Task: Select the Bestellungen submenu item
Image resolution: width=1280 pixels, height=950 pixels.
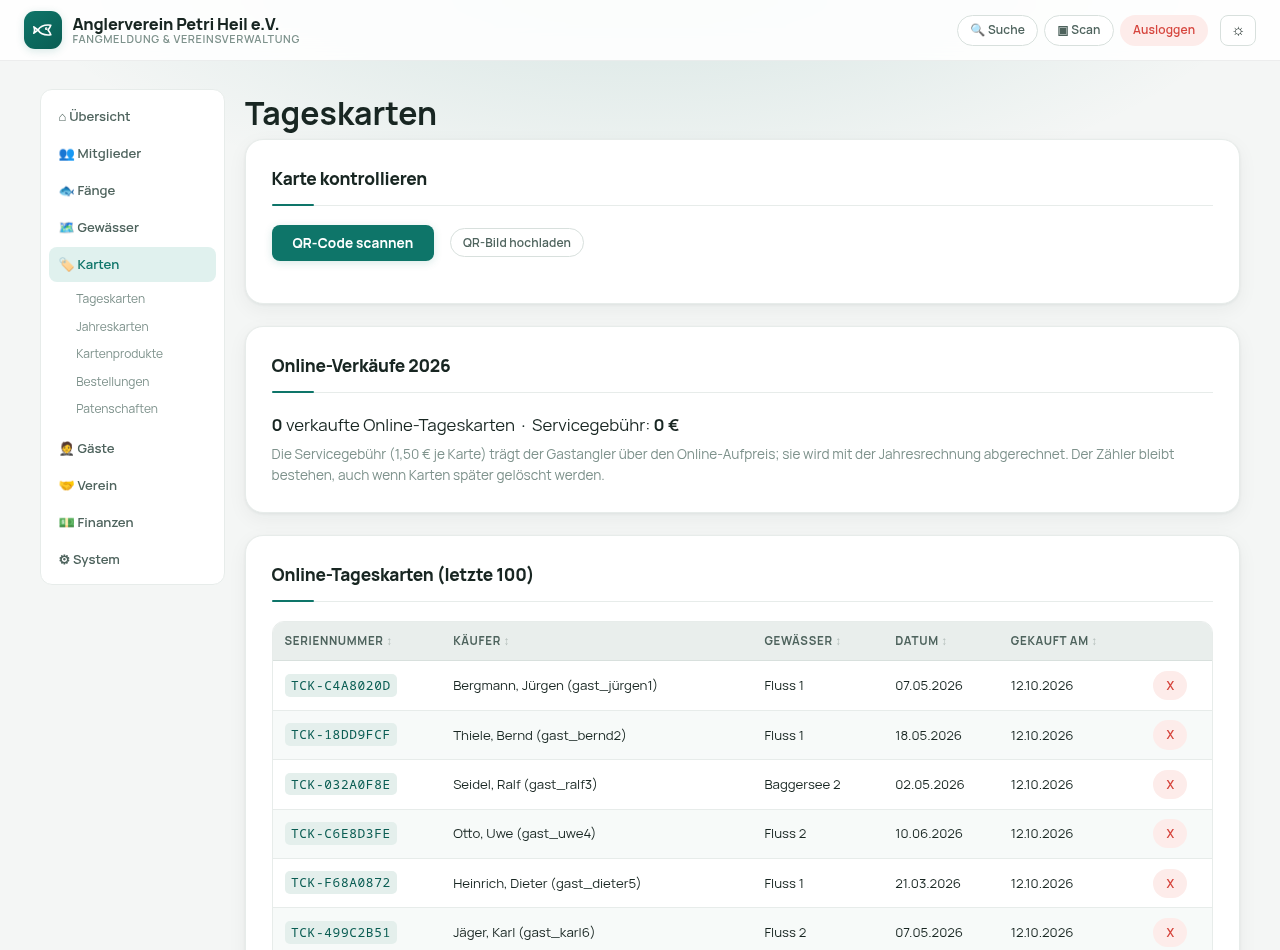Action: tap(113, 381)
